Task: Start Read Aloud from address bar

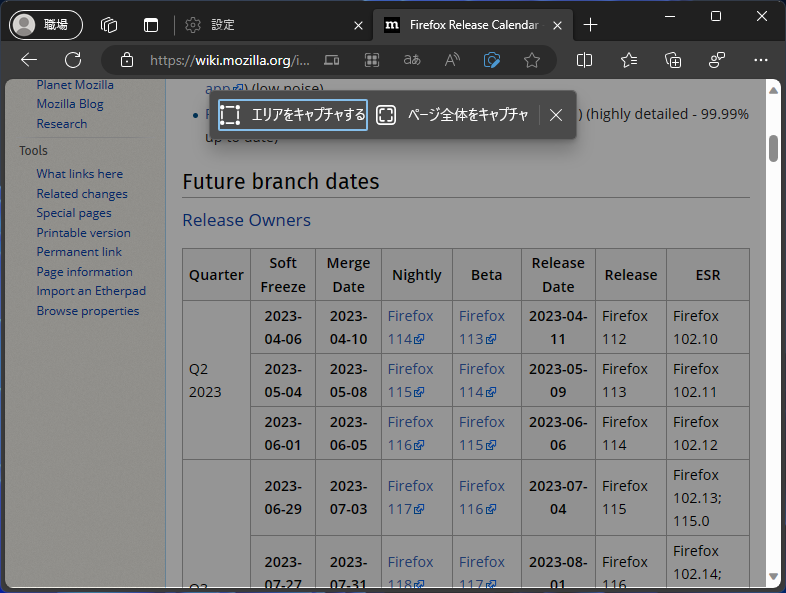Action: tap(452, 60)
